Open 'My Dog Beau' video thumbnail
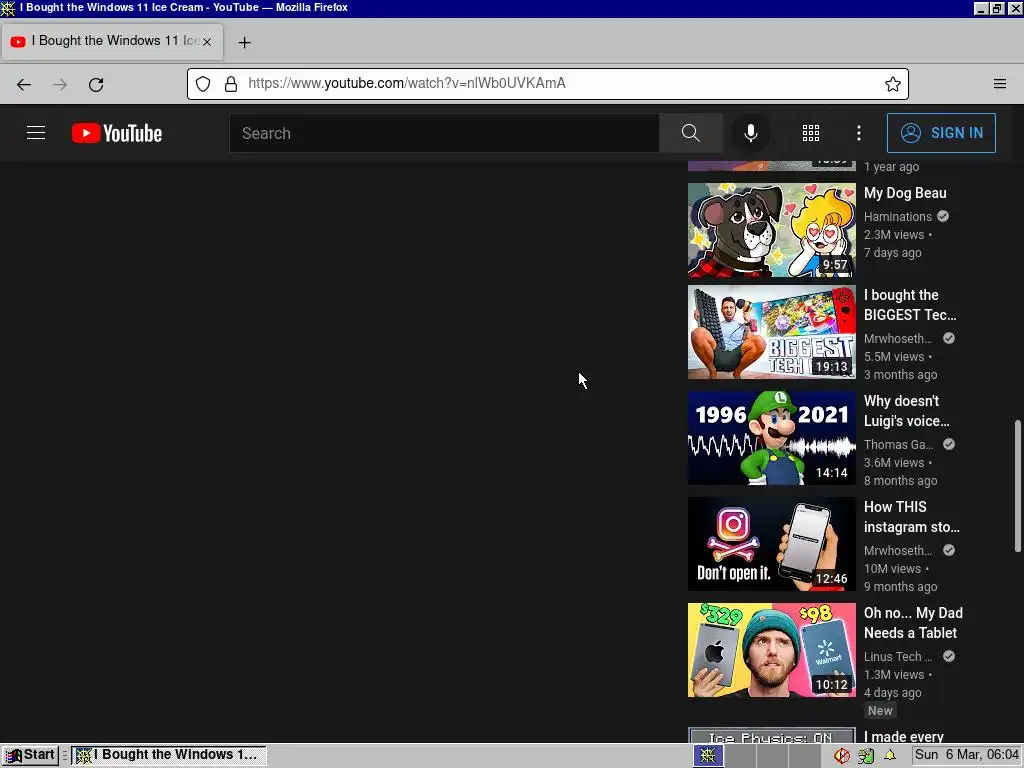1024x768 pixels. [771, 230]
